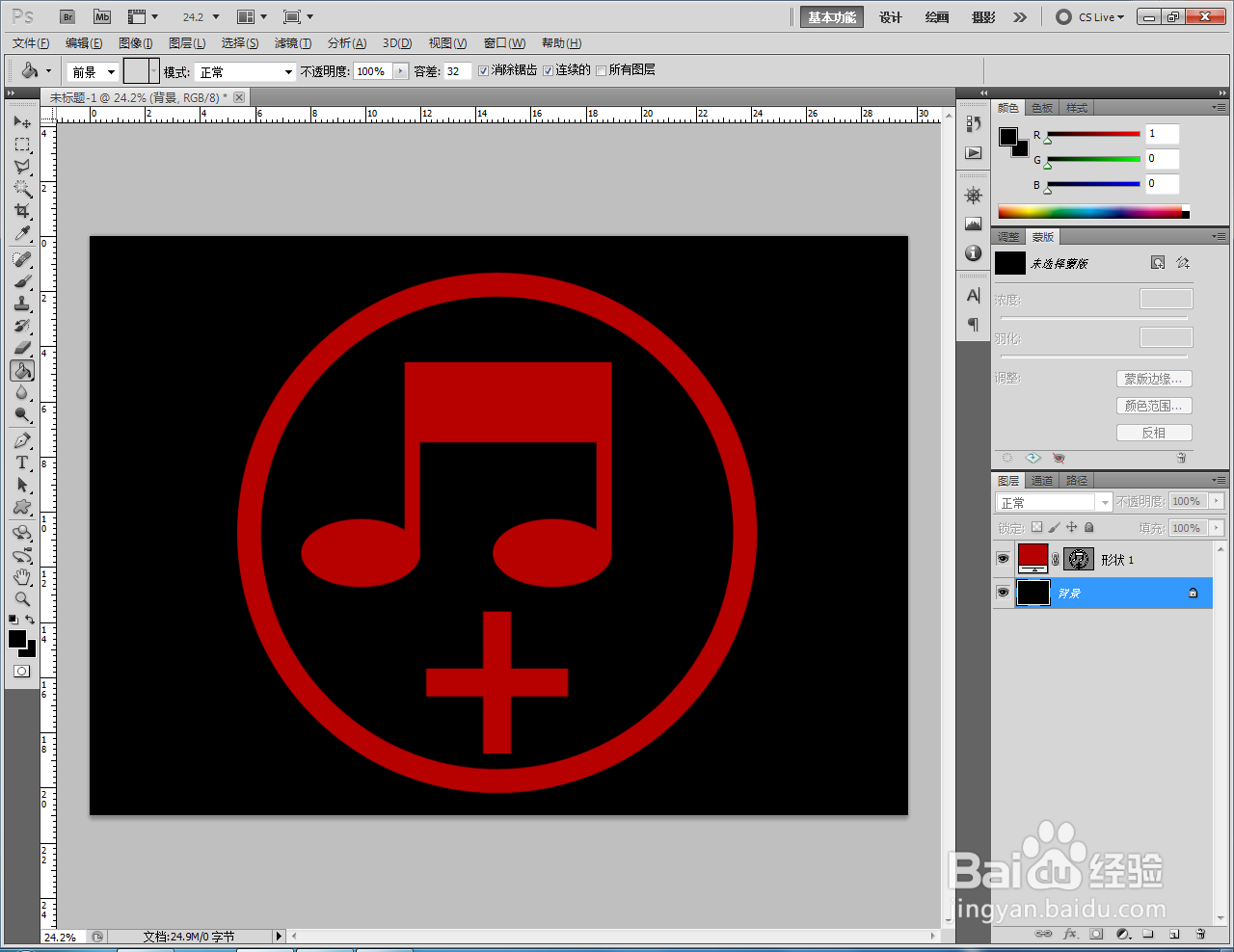This screenshot has width=1234, height=952.
Task: Open the layer blend mode dropdown
Action: [1054, 502]
